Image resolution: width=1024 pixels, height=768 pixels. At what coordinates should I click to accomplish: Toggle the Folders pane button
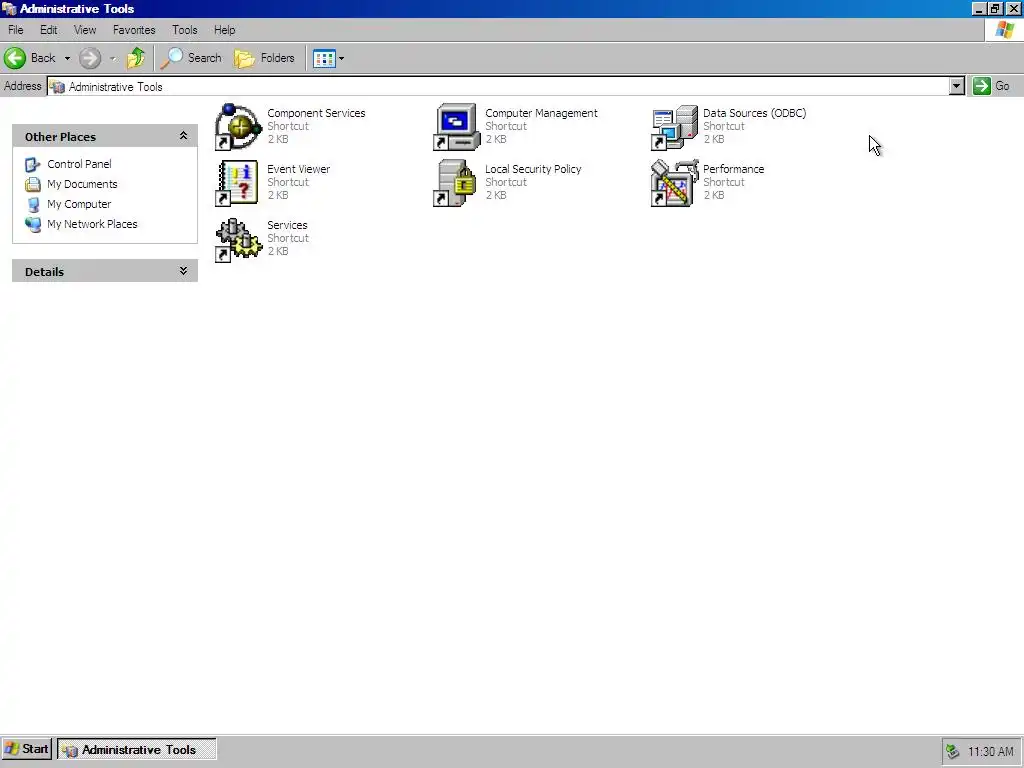point(264,58)
